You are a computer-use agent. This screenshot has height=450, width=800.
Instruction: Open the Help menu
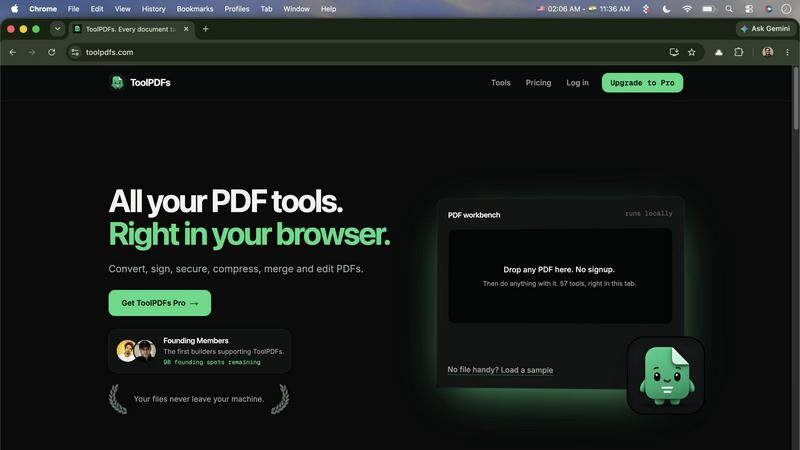click(329, 9)
